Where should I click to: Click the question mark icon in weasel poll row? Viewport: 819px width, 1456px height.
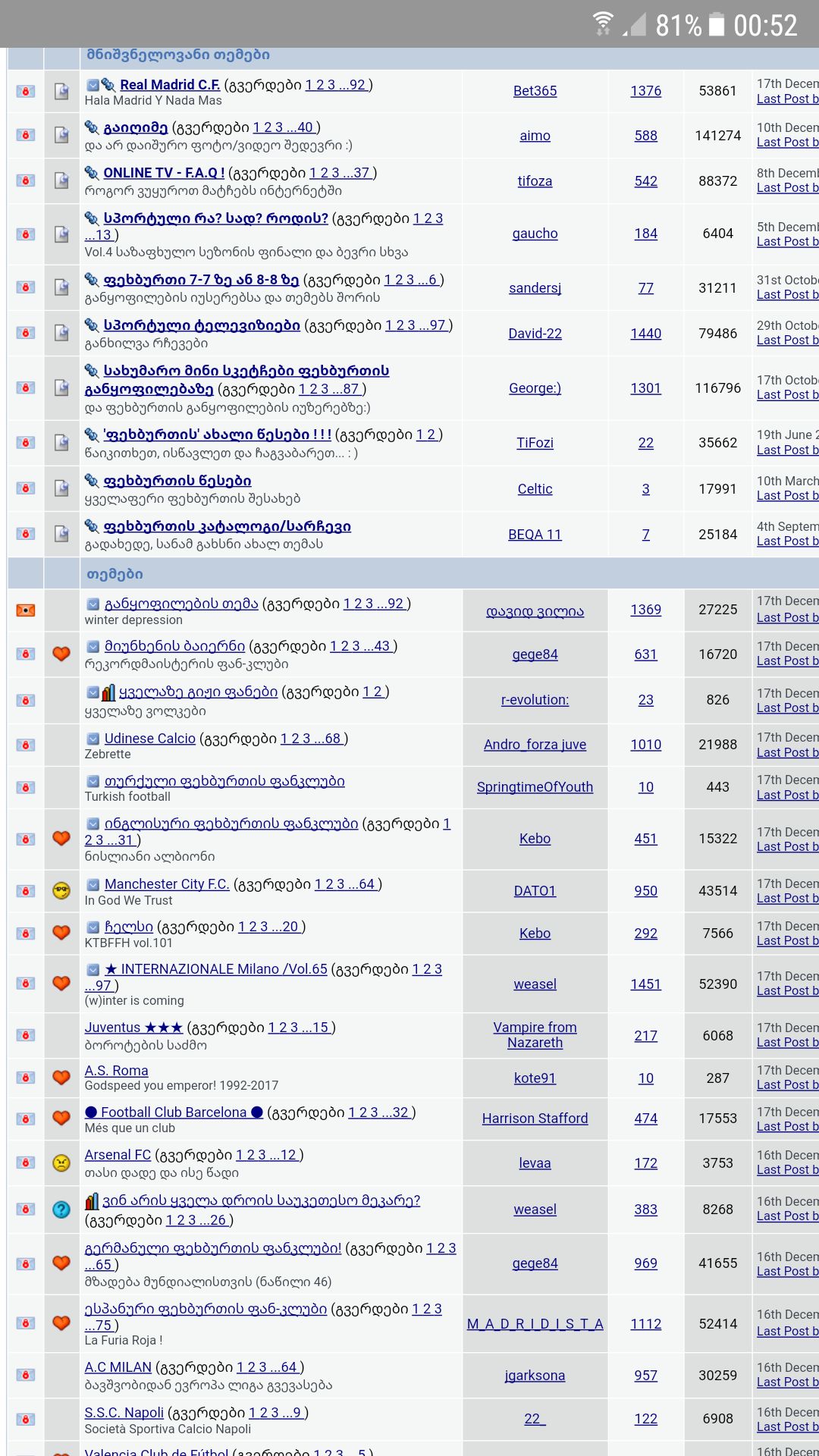click(61, 1210)
